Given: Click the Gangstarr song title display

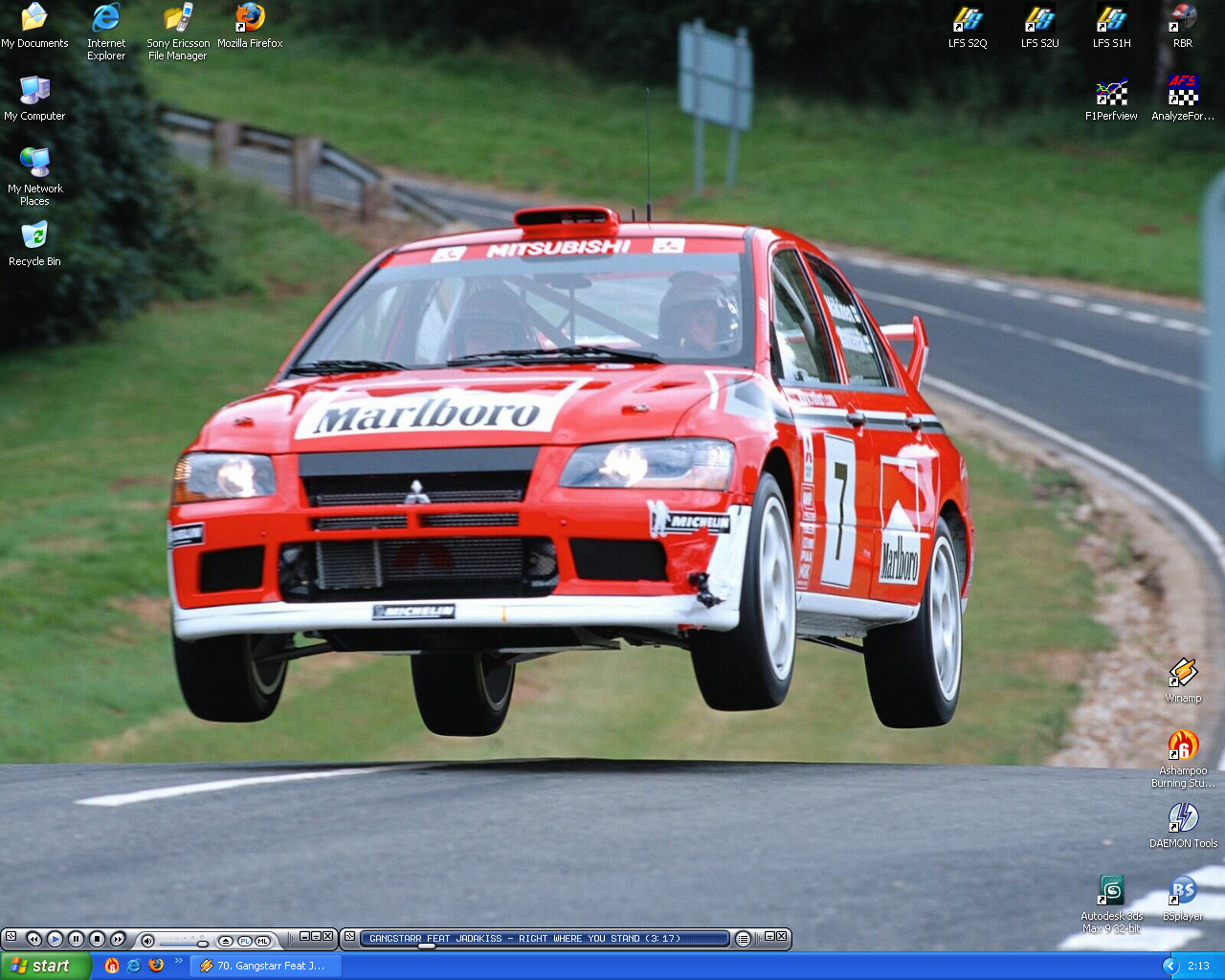Looking at the screenshot, I should click(x=525, y=938).
